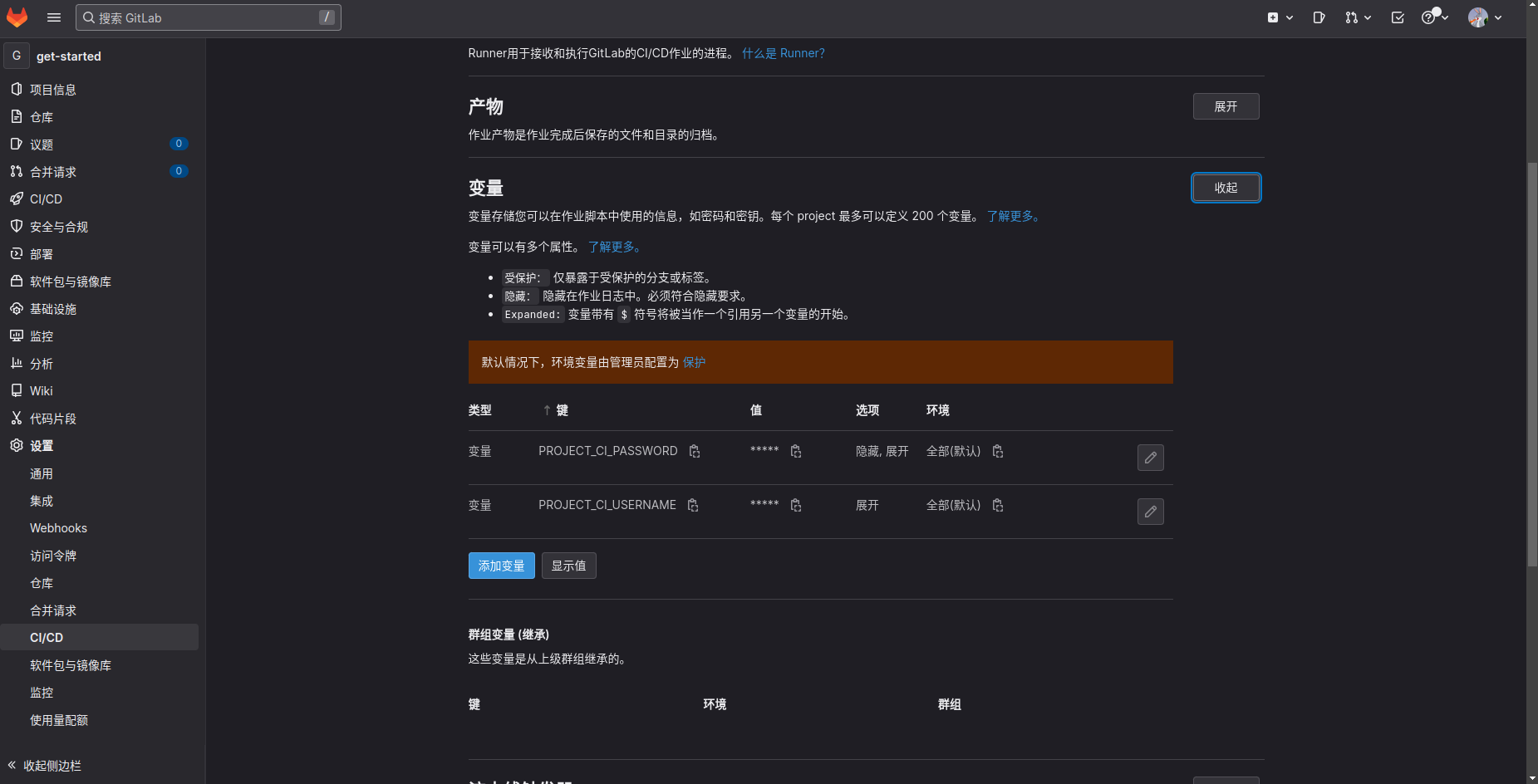
Task: Open the user avatar dropdown
Action: click(x=1485, y=17)
